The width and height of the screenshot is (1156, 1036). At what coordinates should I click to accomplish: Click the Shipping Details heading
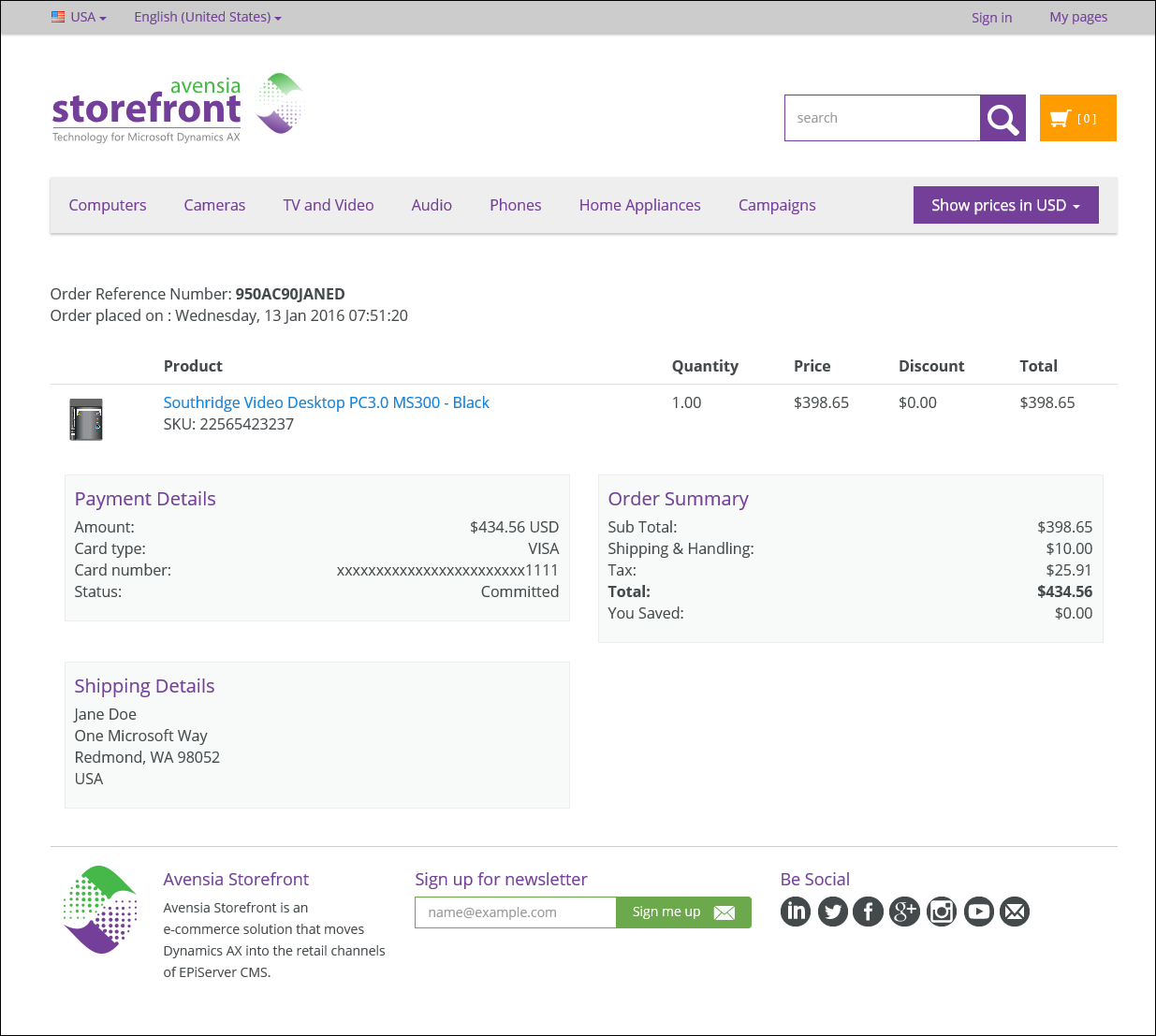point(144,686)
